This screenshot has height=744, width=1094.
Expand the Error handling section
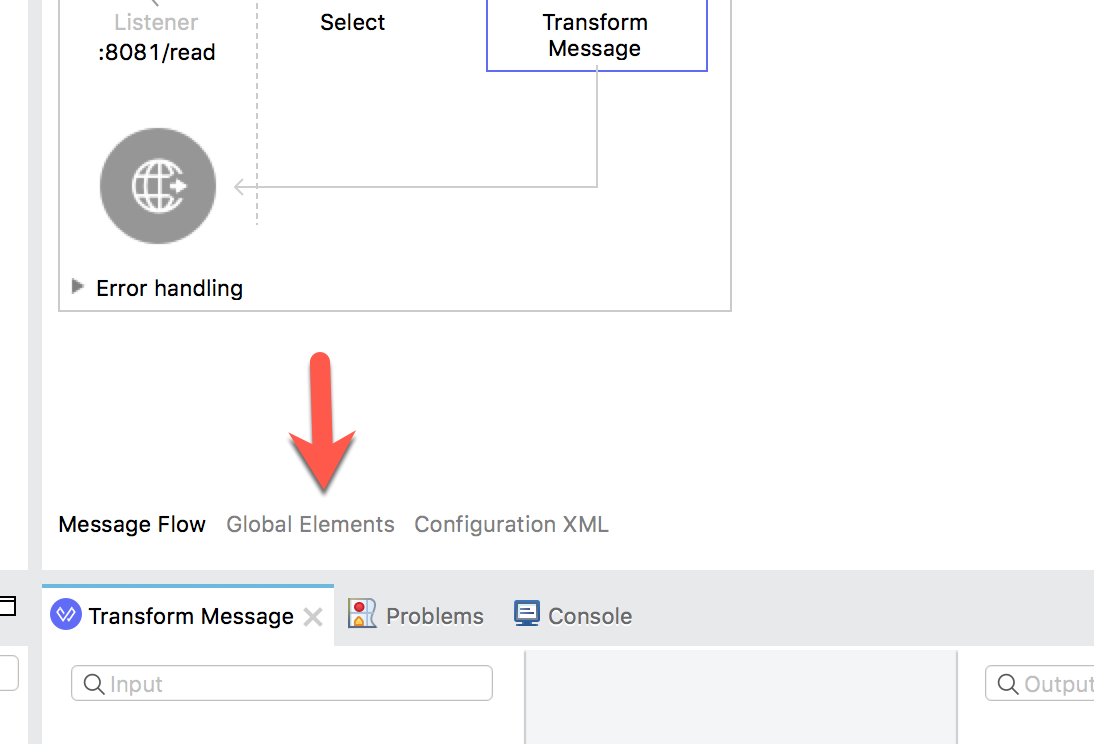click(x=78, y=288)
